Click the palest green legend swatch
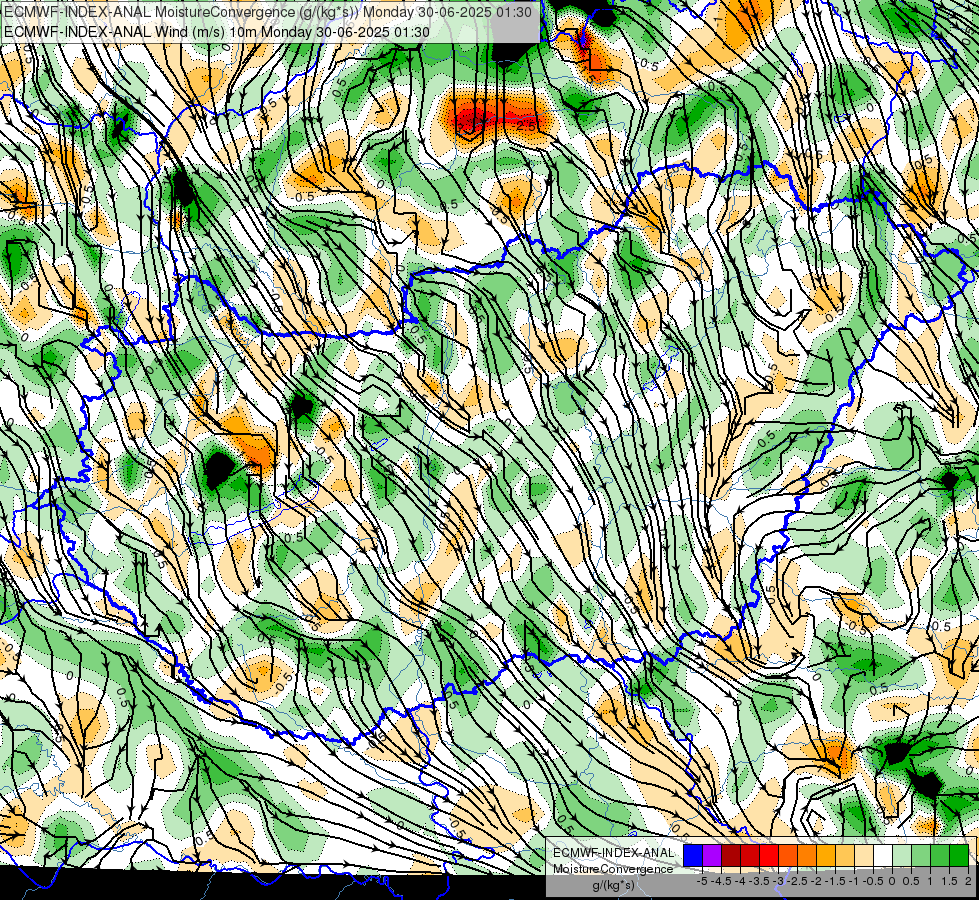 (902, 855)
